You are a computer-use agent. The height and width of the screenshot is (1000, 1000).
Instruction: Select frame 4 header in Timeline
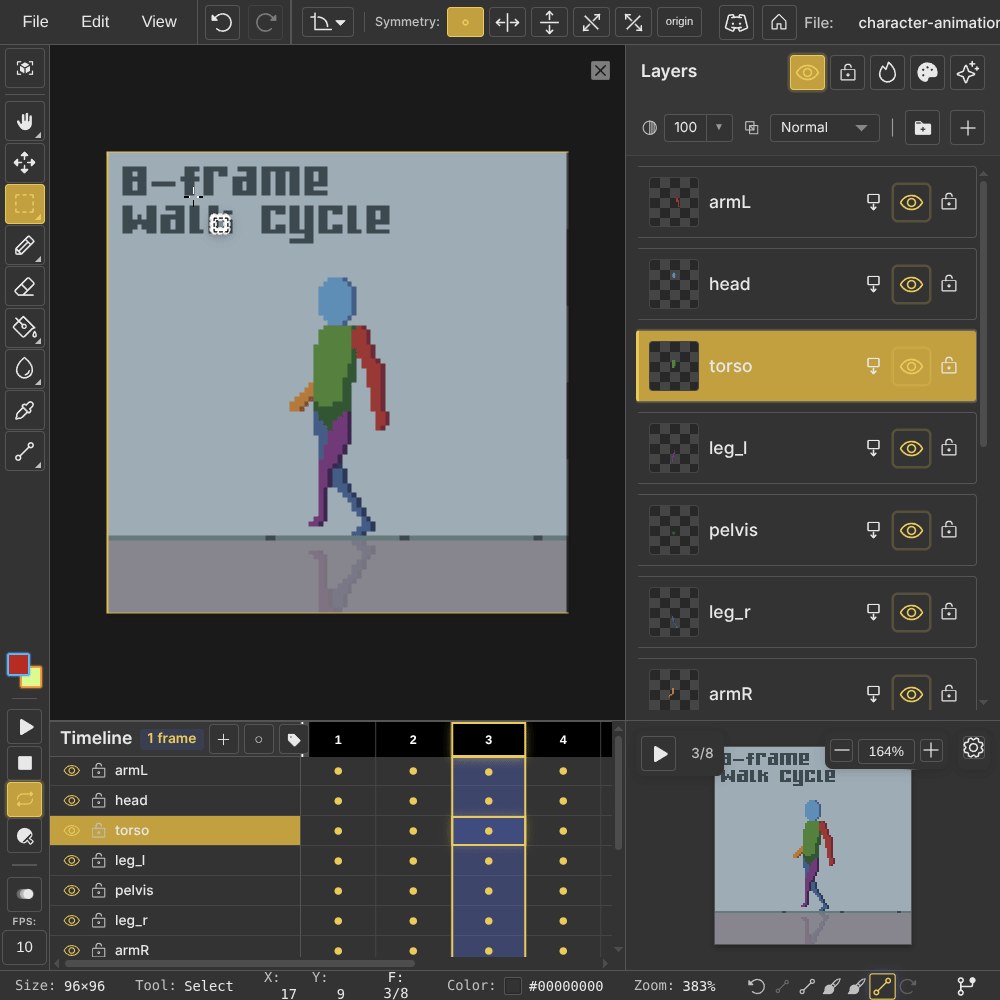563,740
